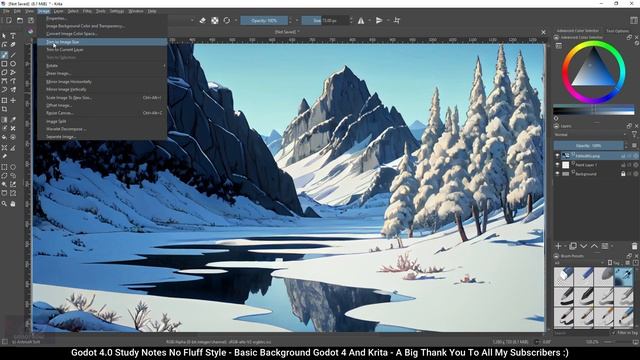
Task: Adjust the brush Size slider in toolbar
Action: 325,20
